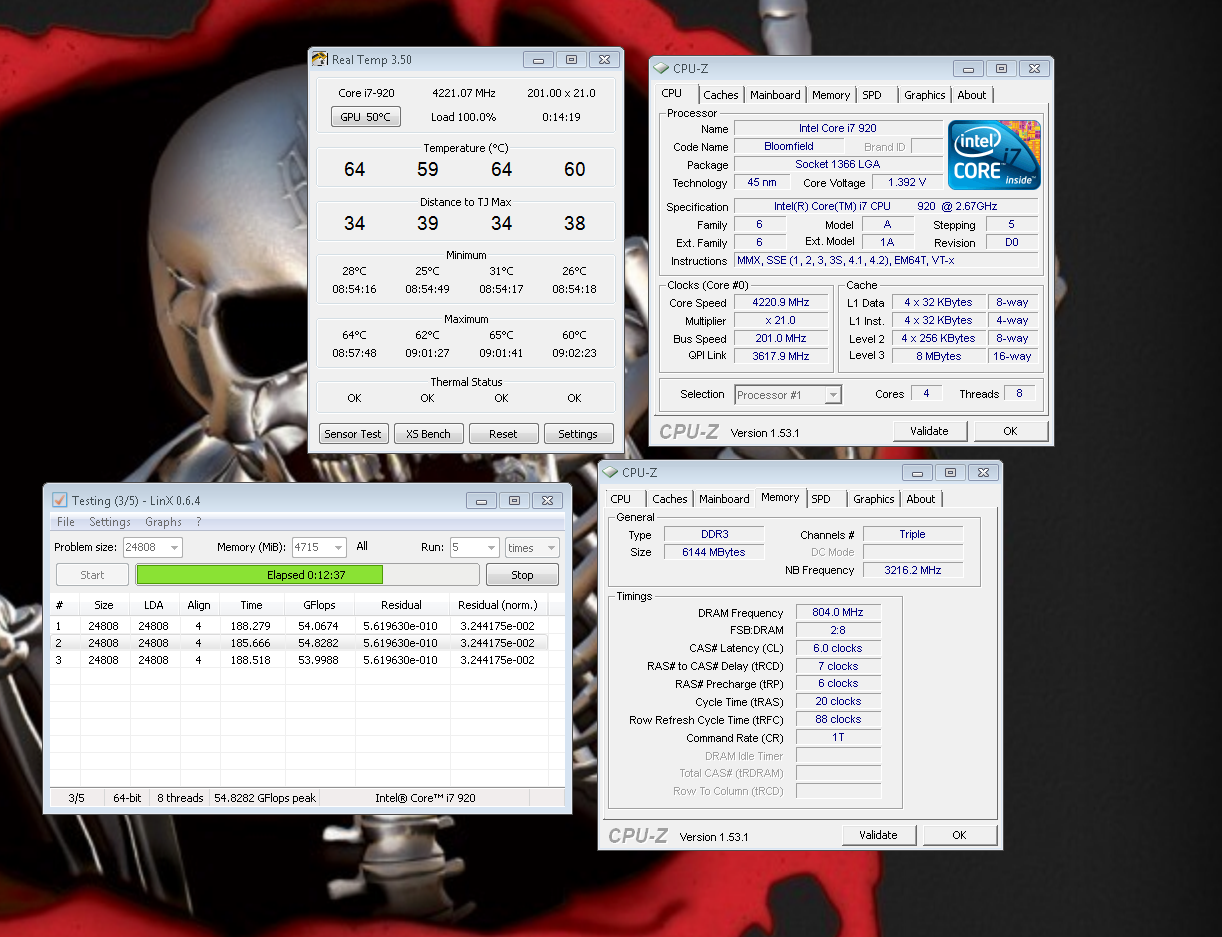Click the 39 Distance to TJ Max value
Viewport: 1222px width, 937px height.
(x=428, y=223)
